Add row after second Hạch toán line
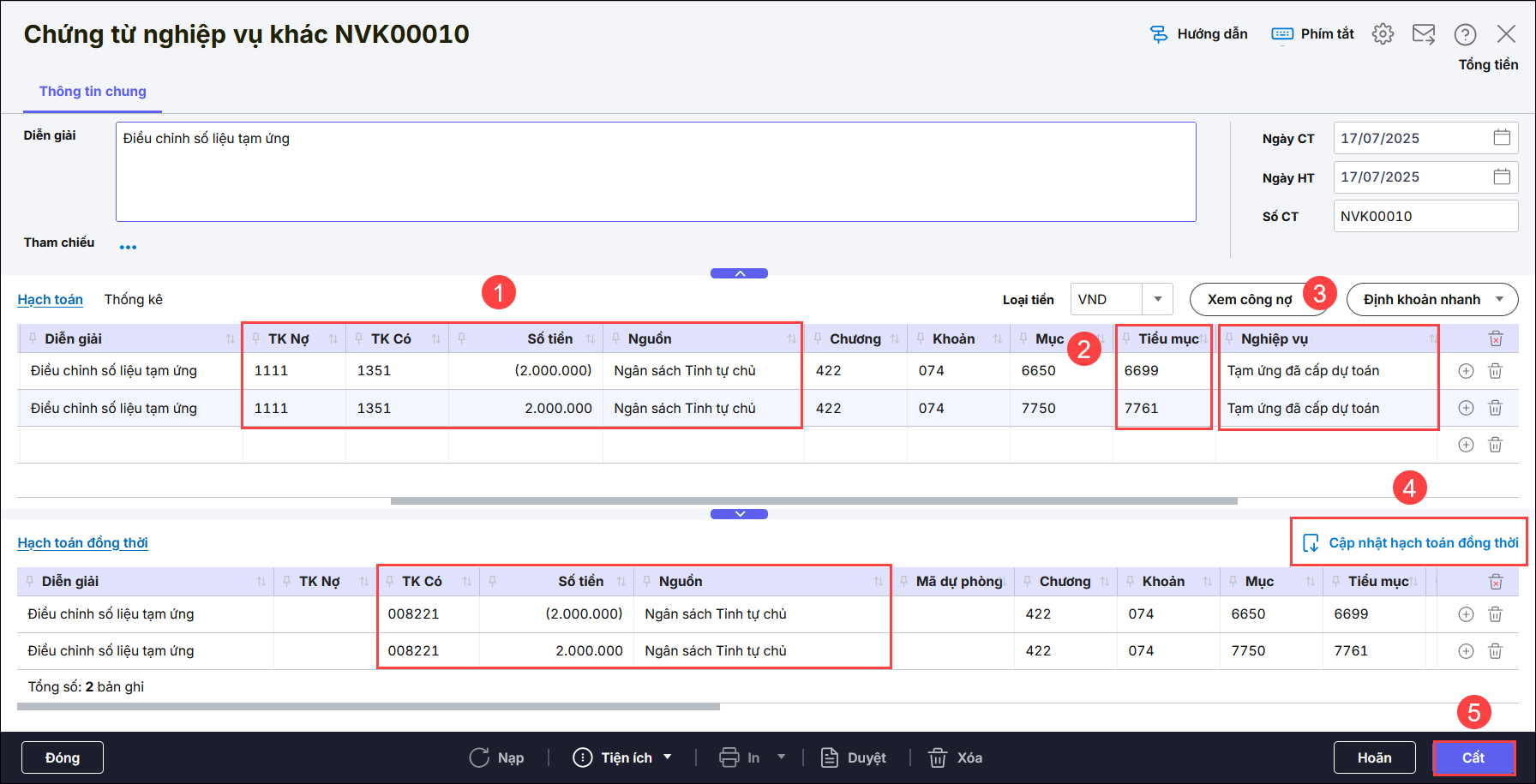This screenshot has width=1536, height=784. [x=1466, y=408]
